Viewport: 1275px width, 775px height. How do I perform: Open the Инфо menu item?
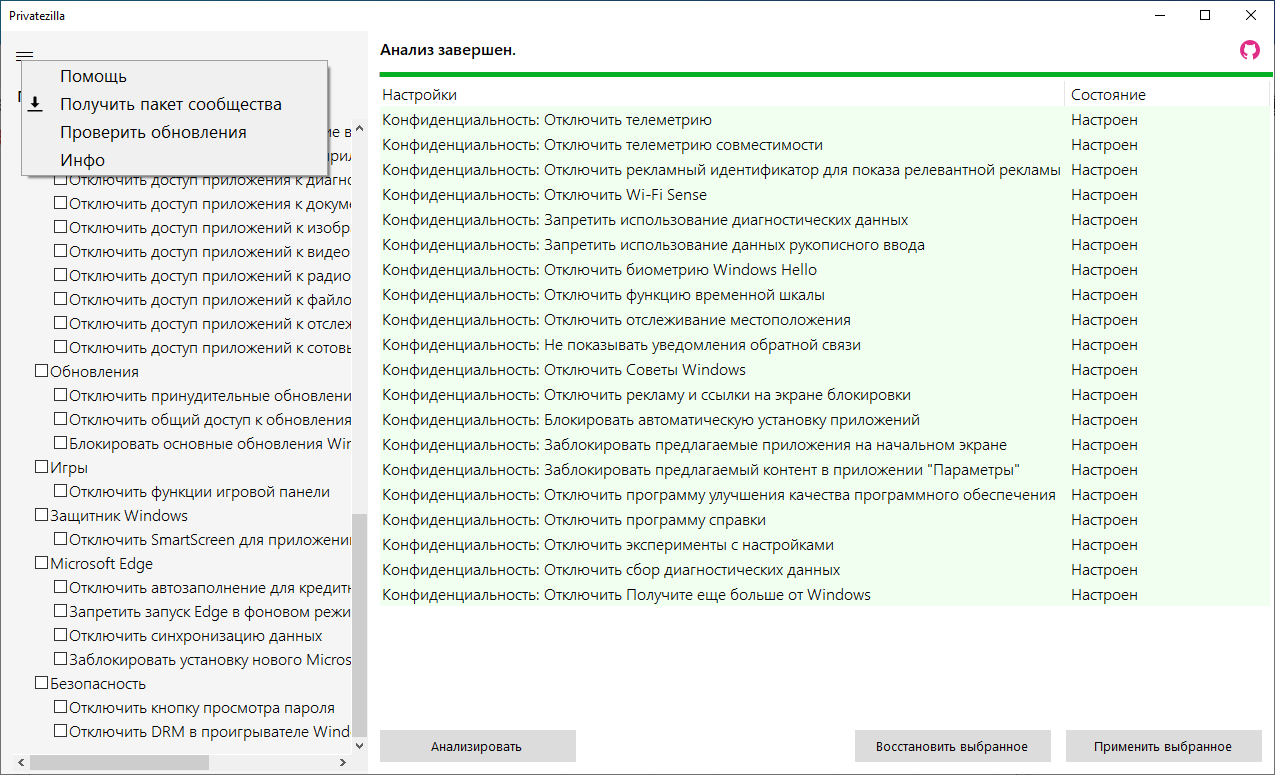pyautogui.click(x=82, y=160)
